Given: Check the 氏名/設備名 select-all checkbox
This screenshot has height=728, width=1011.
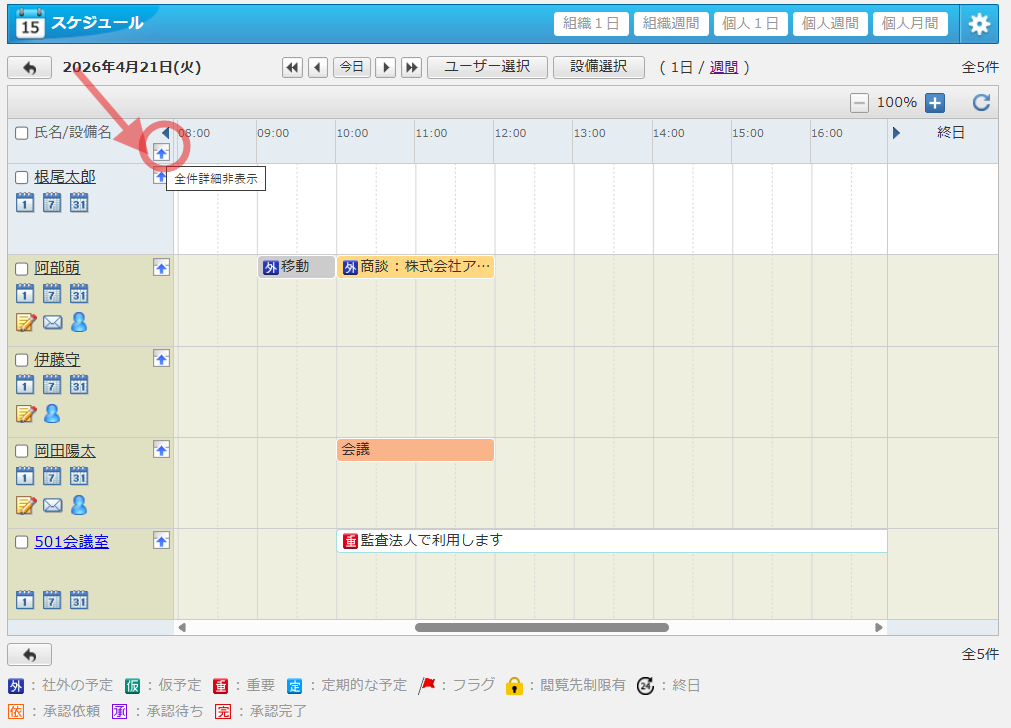Looking at the screenshot, I should tap(21, 133).
